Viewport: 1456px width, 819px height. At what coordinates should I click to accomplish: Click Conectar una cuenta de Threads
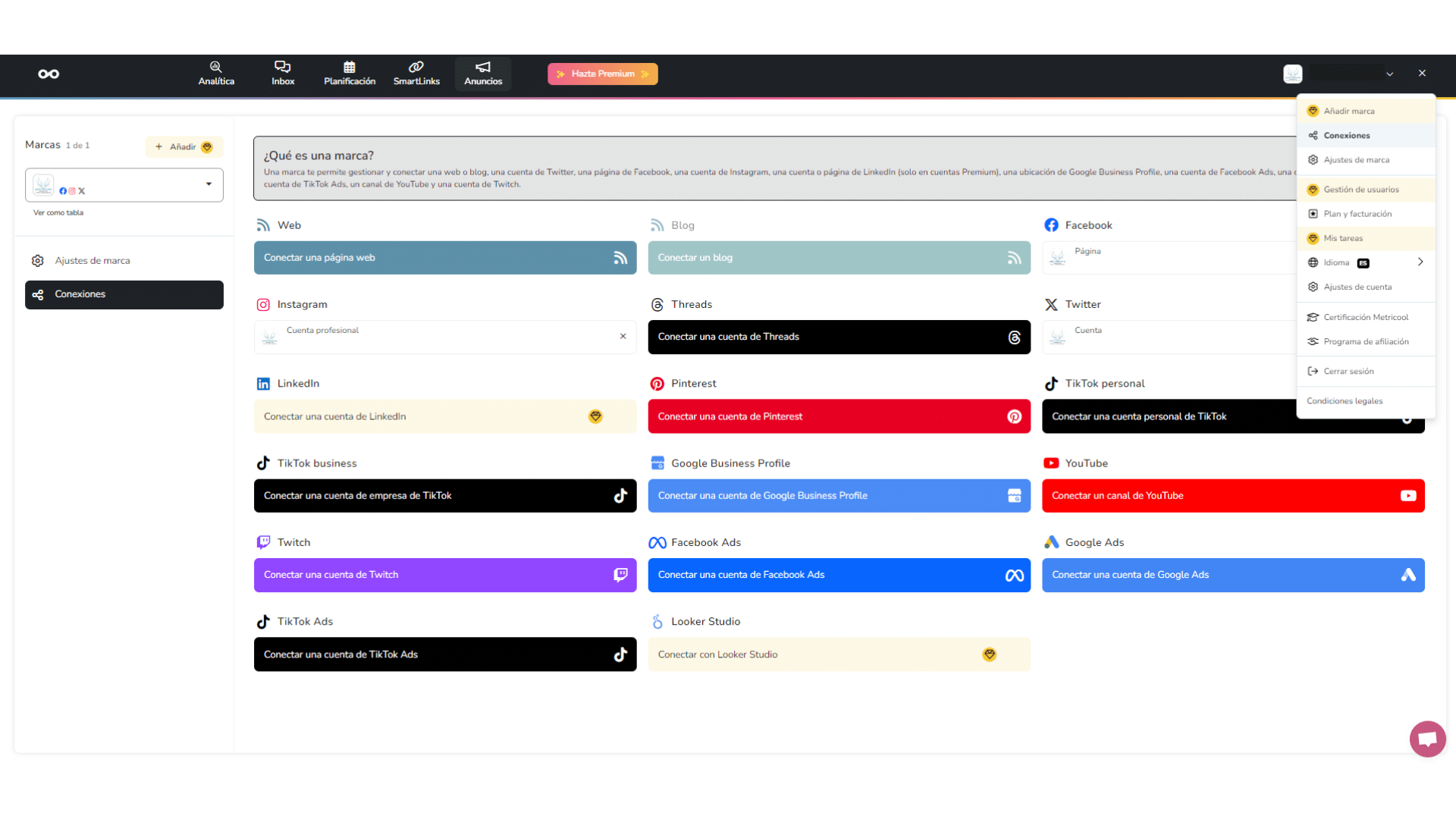pyautogui.click(x=839, y=337)
